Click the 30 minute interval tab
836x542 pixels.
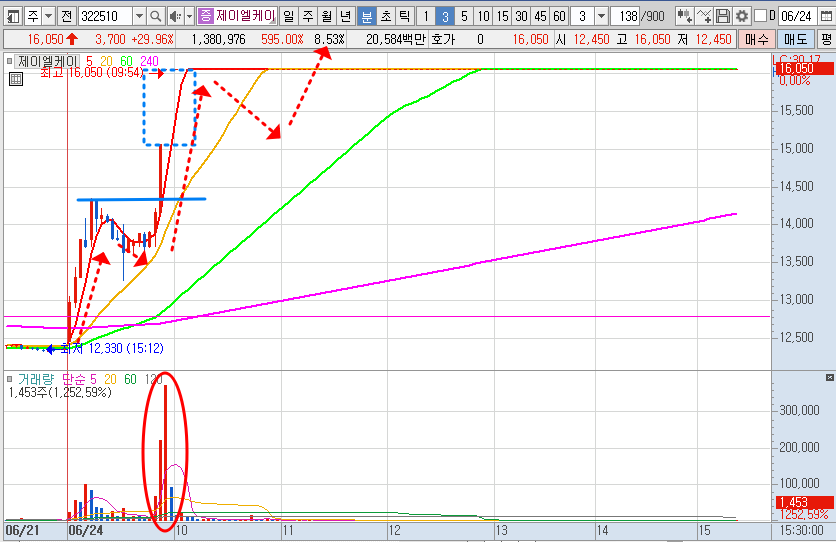(521, 16)
